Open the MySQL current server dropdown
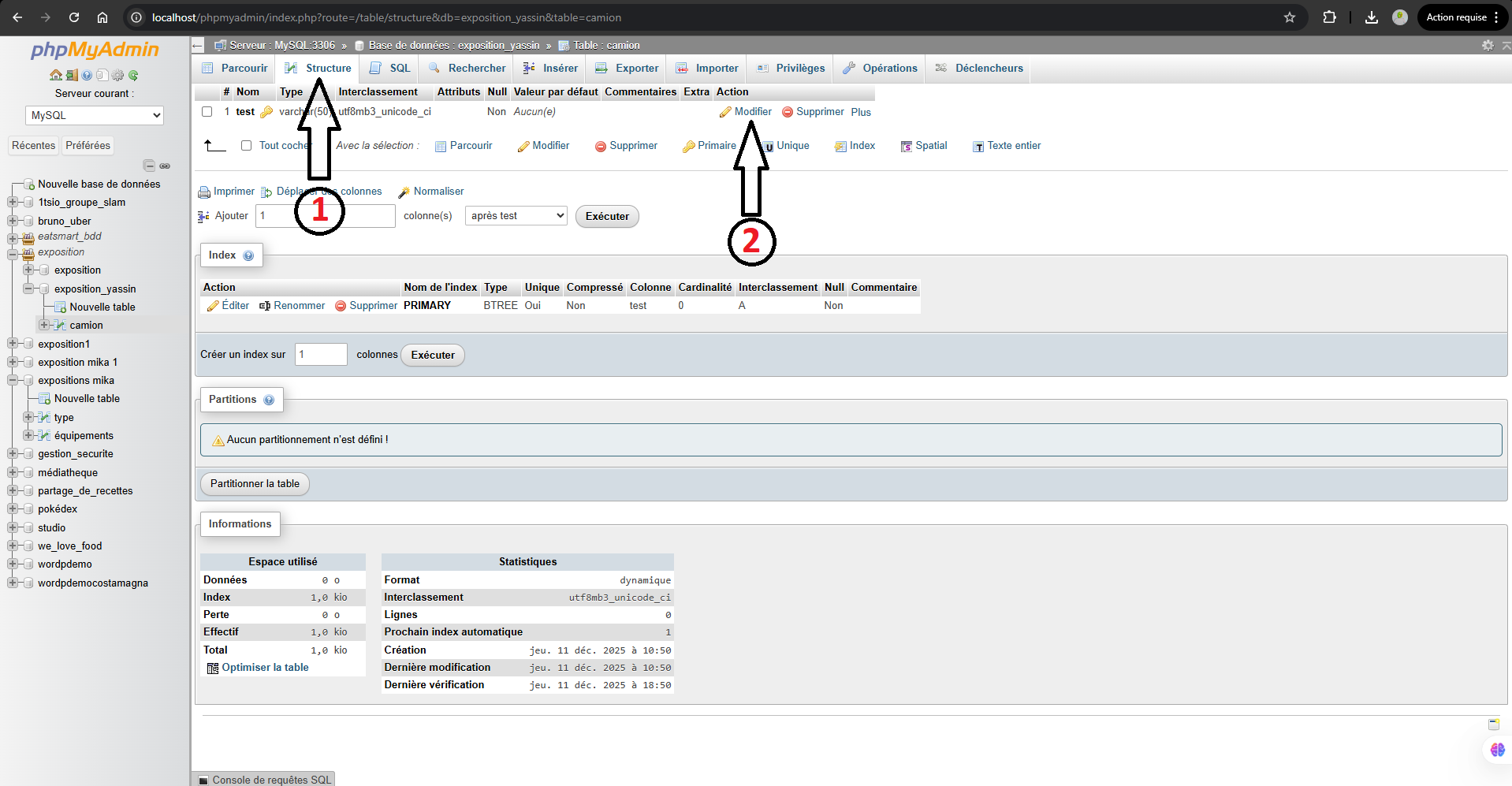The width and height of the screenshot is (1512, 786). pyautogui.click(x=94, y=115)
